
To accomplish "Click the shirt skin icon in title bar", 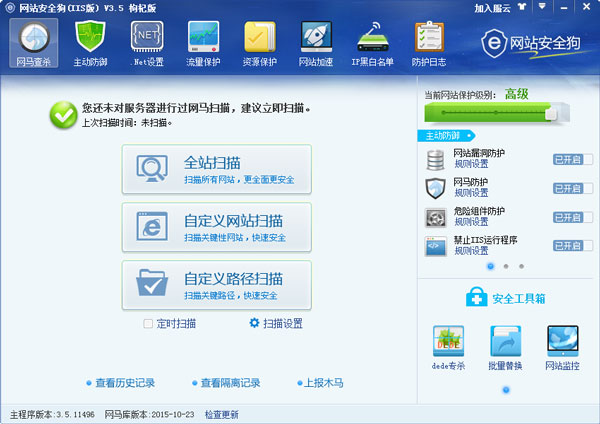I will pyautogui.click(x=522, y=7).
